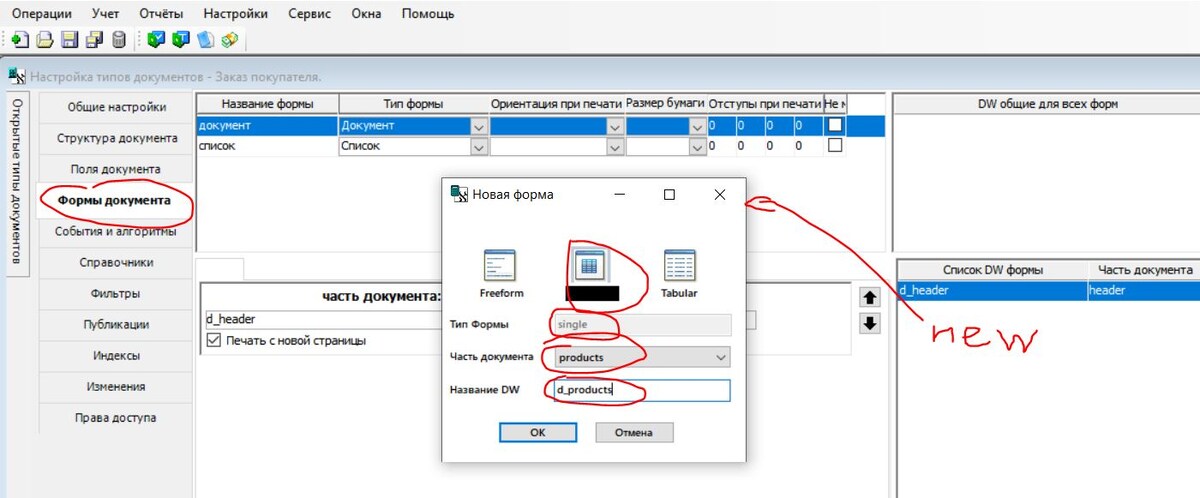The image size is (1200, 498).
Task: Open the Помощь menu
Action: (x=428, y=14)
